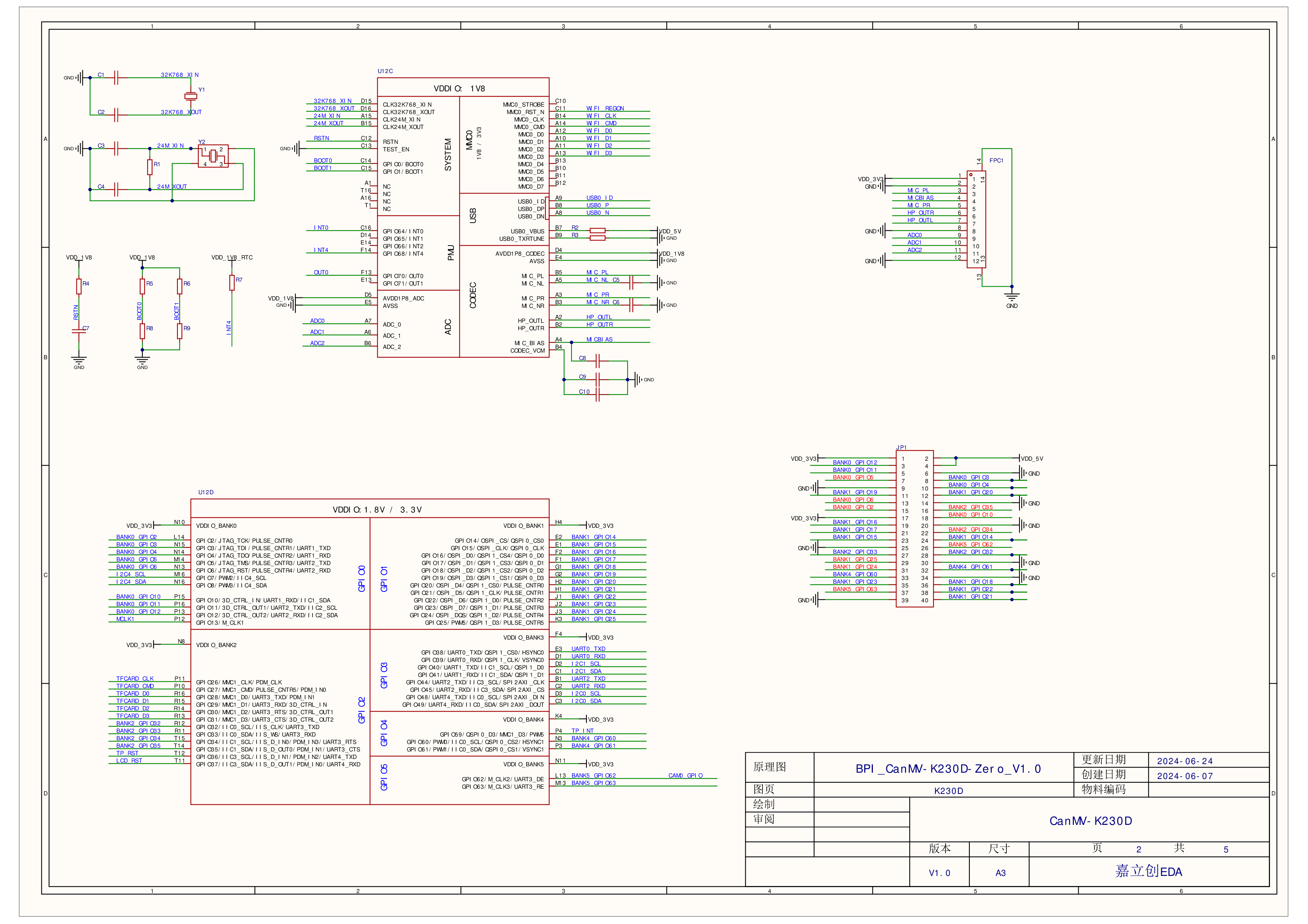Click capacitor C1 at top left
This screenshot has height=924, width=1308.
click(116, 78)
